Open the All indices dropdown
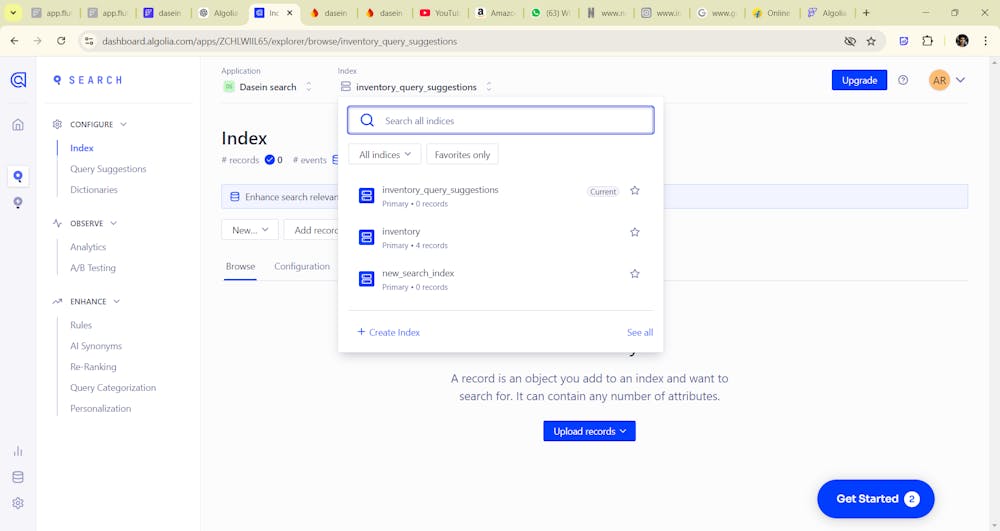Viewport: 1000px width, 531px height. tap(385, 154)
